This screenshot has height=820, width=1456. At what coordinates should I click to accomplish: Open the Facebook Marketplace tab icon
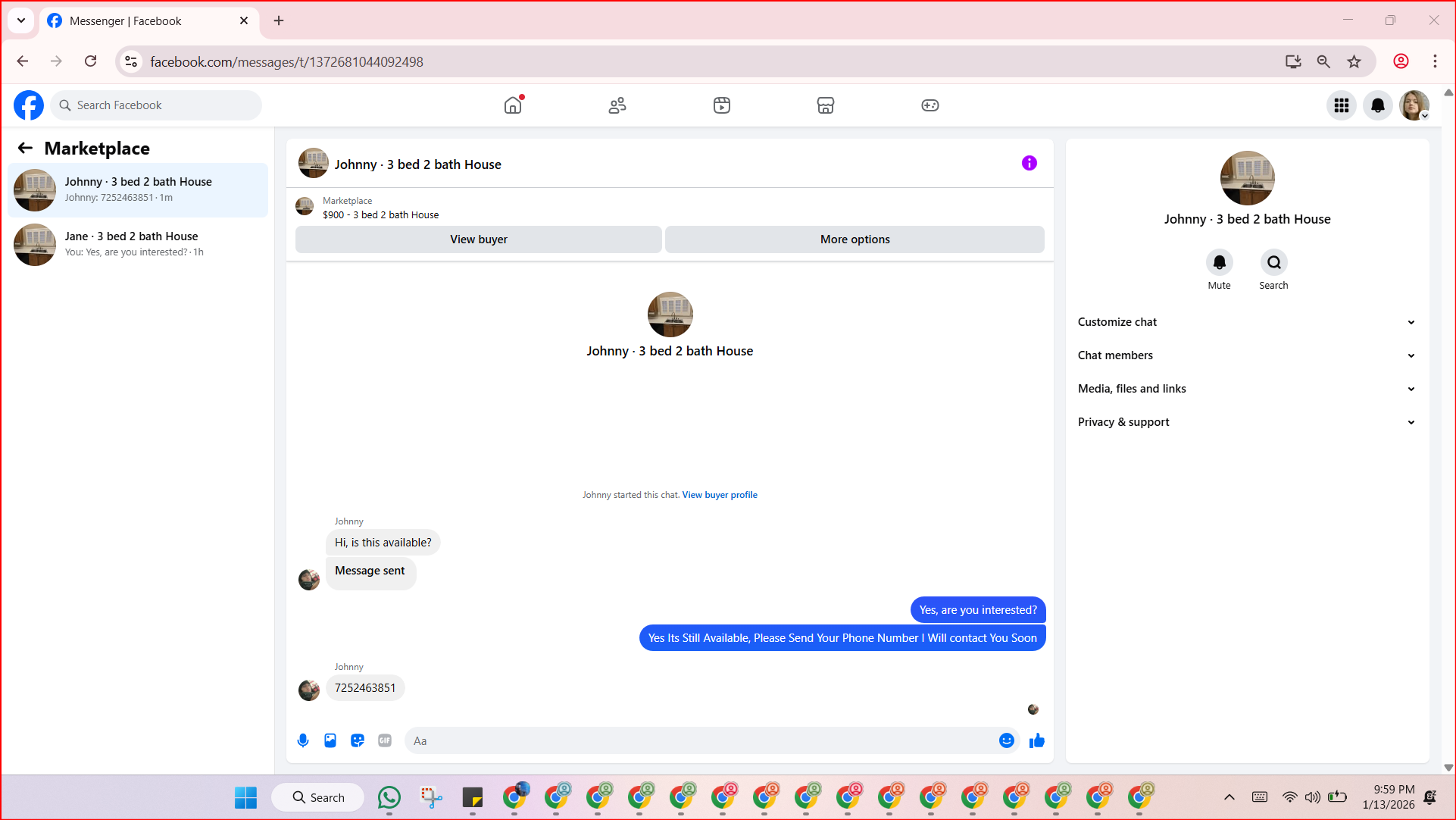(826, 105)
